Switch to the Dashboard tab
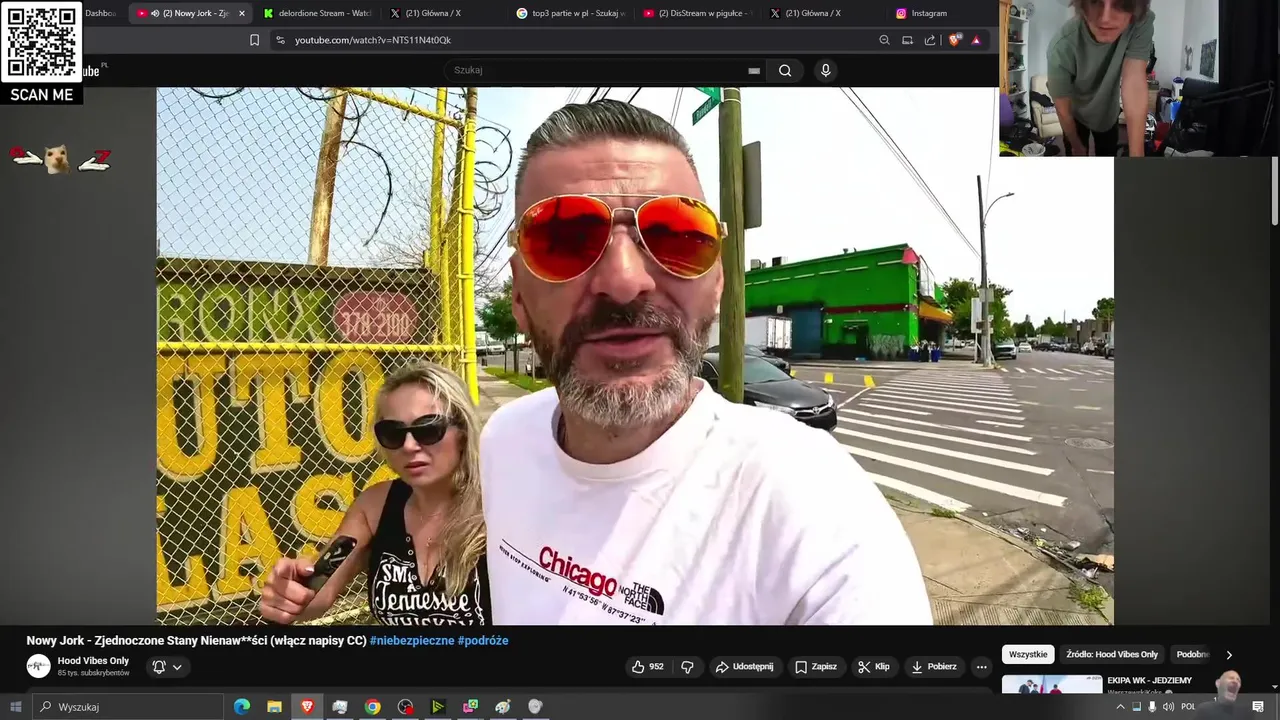 tap(101, 13)
